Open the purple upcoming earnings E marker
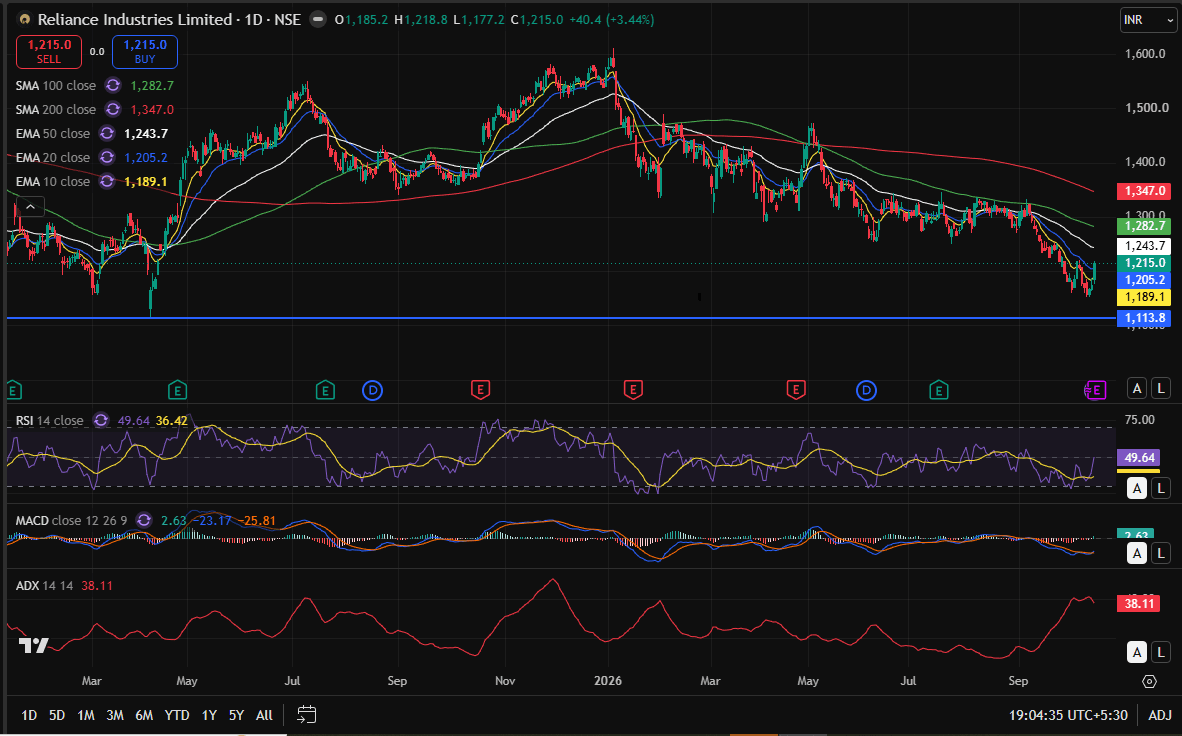The height and width of the screenshot is (736, 1182). (x=1096, y=390)
